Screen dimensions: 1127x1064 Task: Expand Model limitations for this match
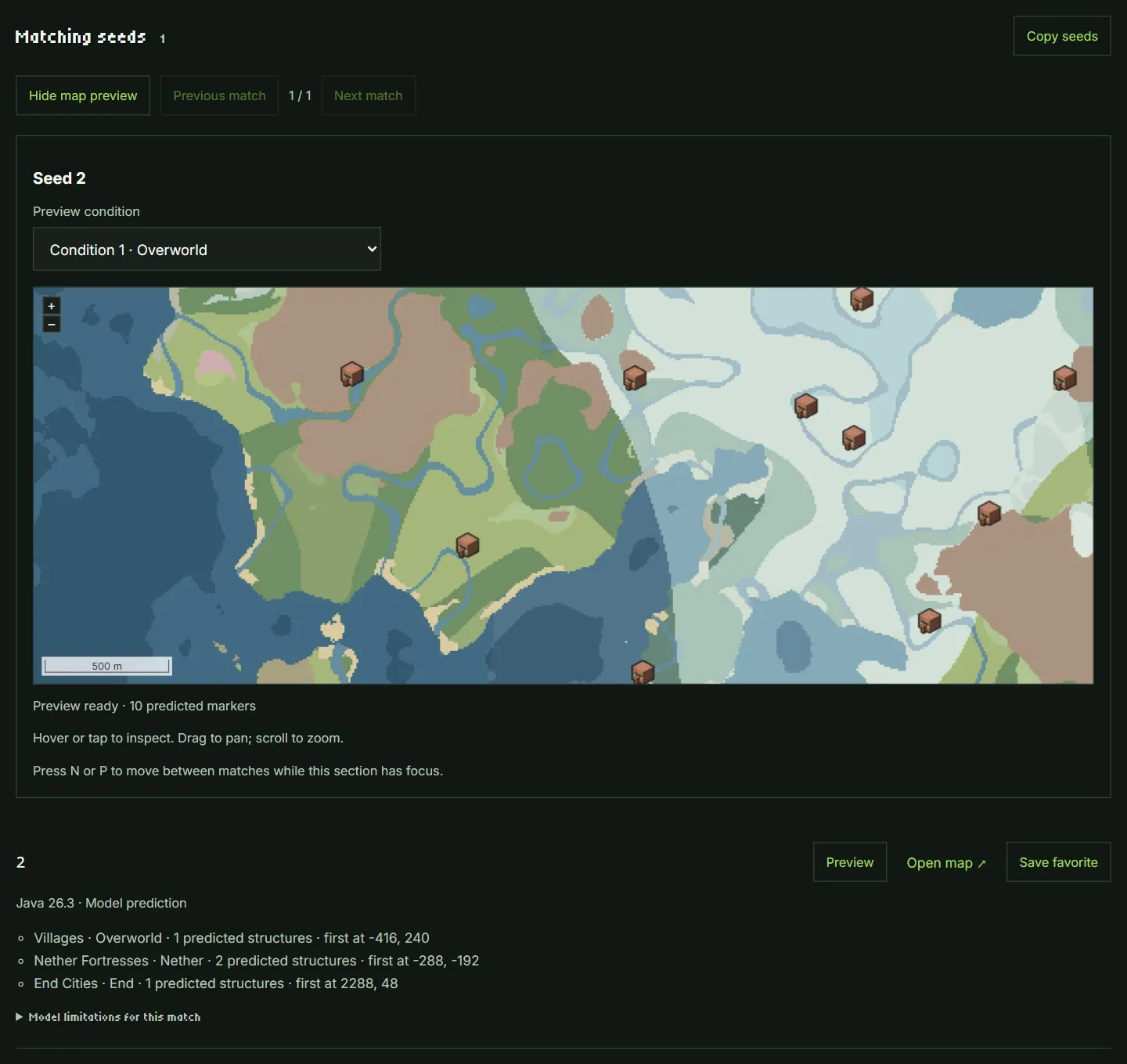[x=108, y=1017]
